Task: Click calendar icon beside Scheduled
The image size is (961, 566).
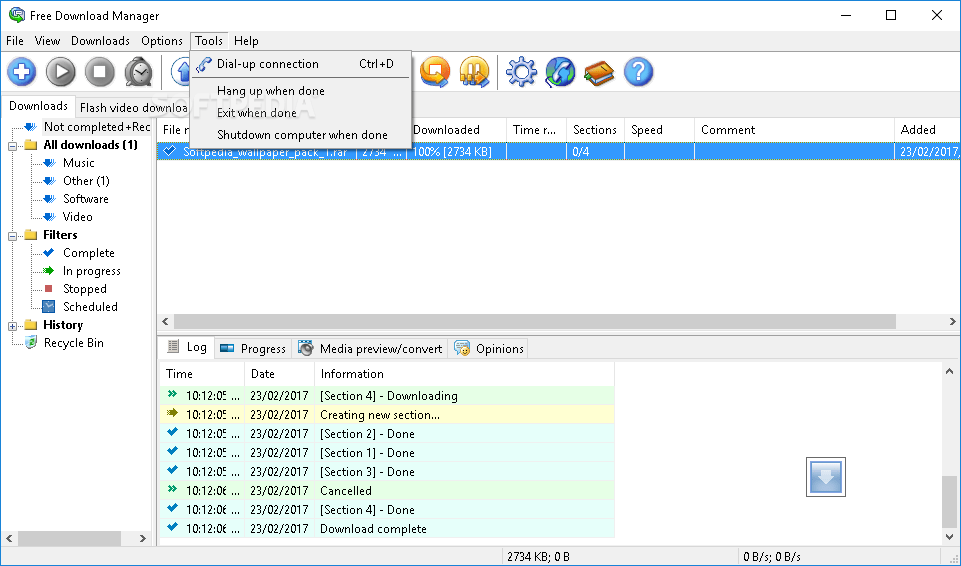Action: click(x=48, y=306)
